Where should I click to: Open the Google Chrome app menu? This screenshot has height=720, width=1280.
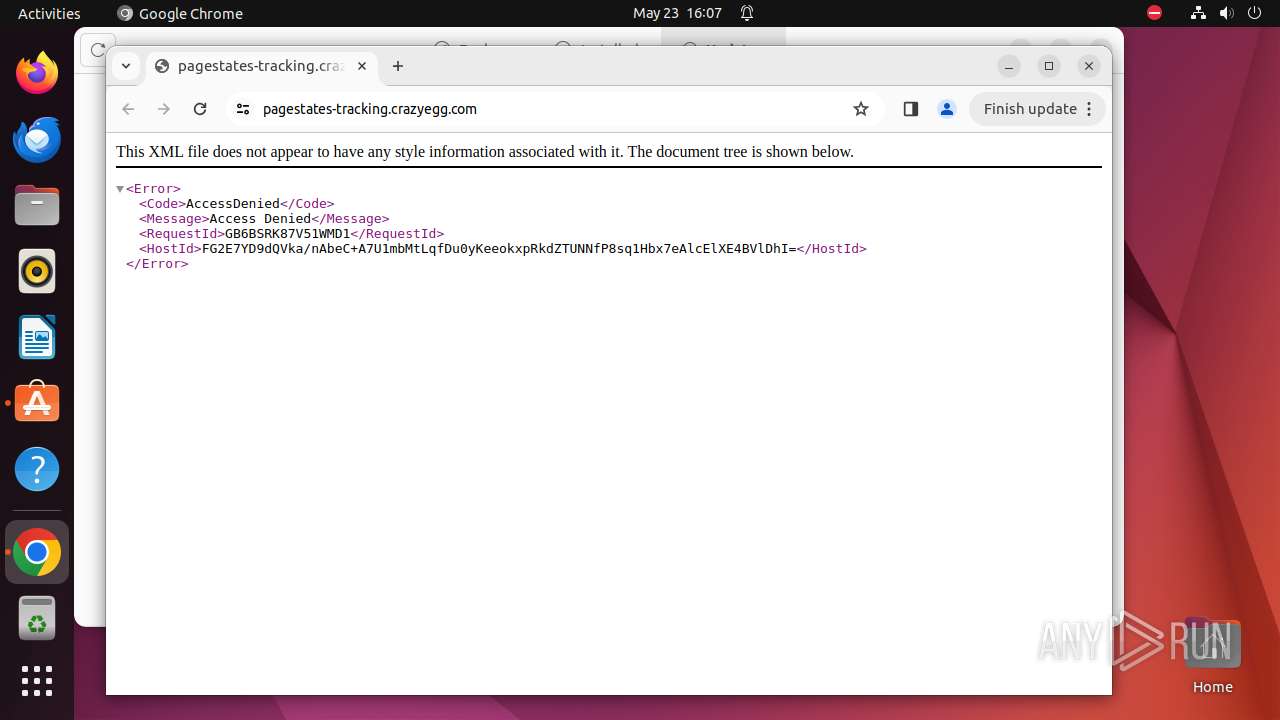(x=180, y=13)
